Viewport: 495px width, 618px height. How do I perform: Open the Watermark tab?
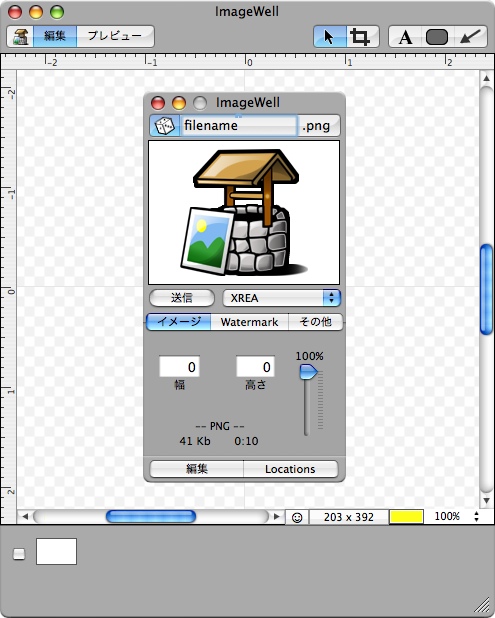point(249,322)
